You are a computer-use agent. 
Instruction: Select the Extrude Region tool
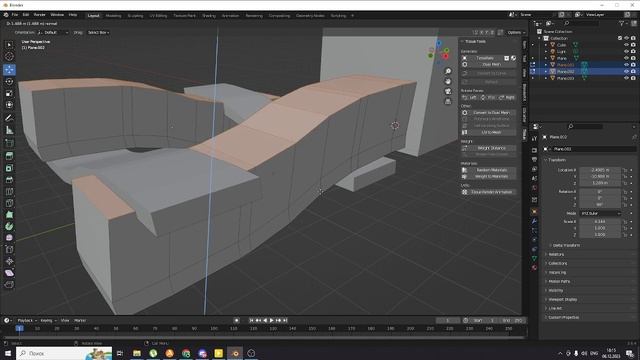click(9, 156)
